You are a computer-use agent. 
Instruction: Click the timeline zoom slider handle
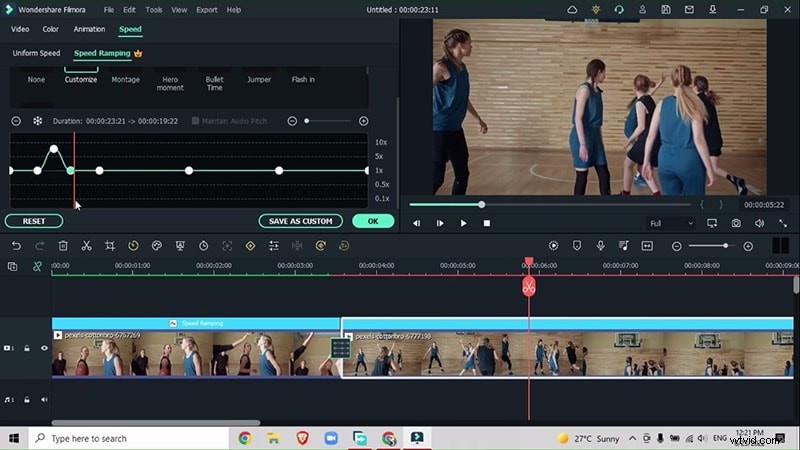pos(725,246)
